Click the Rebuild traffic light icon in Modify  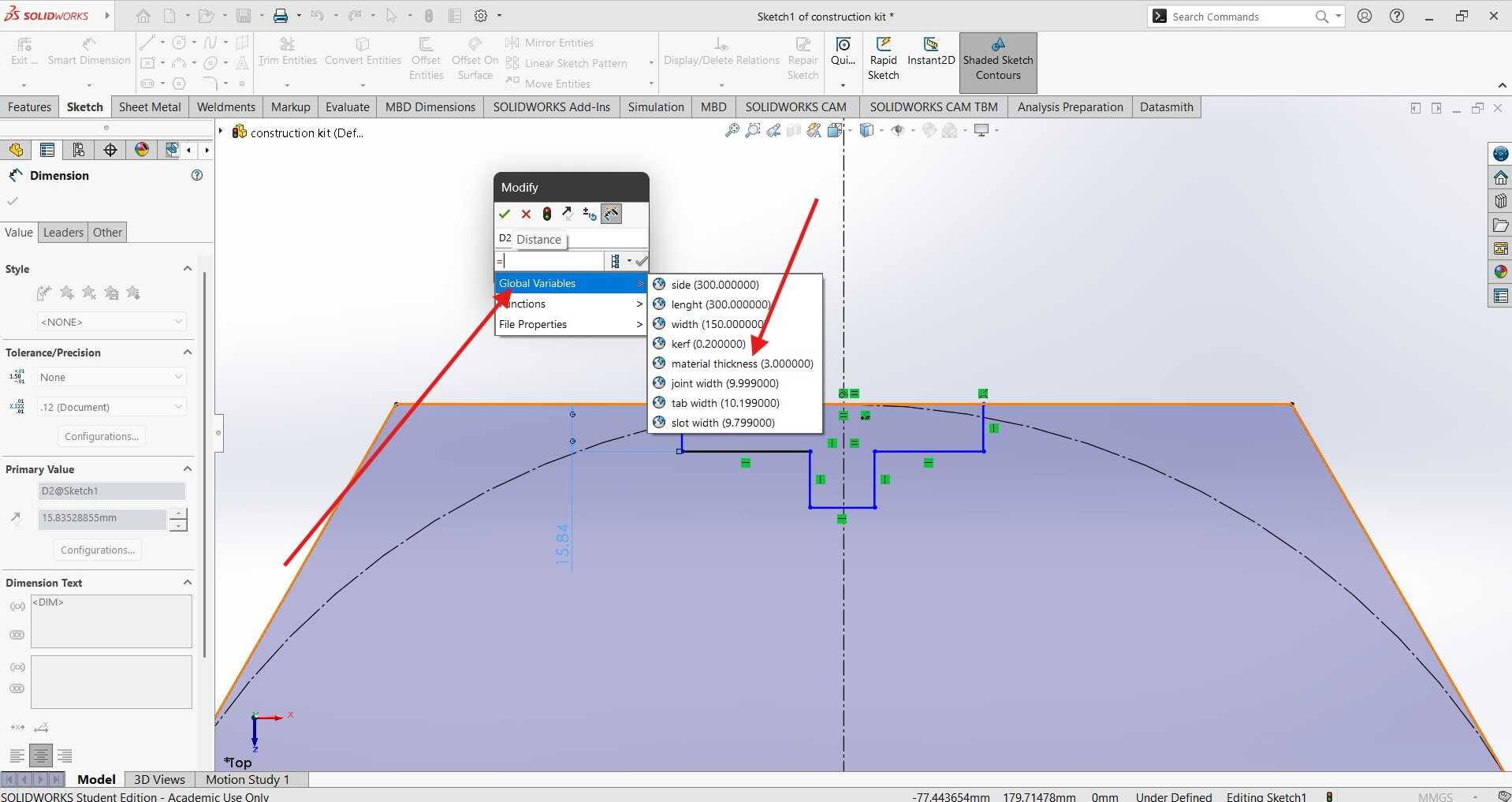(x=547, y=214)
